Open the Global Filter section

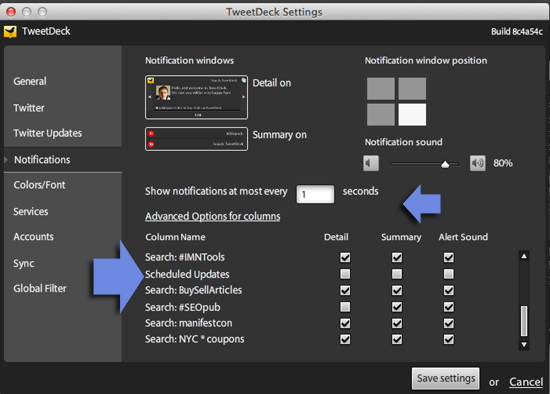pos(40,288)
